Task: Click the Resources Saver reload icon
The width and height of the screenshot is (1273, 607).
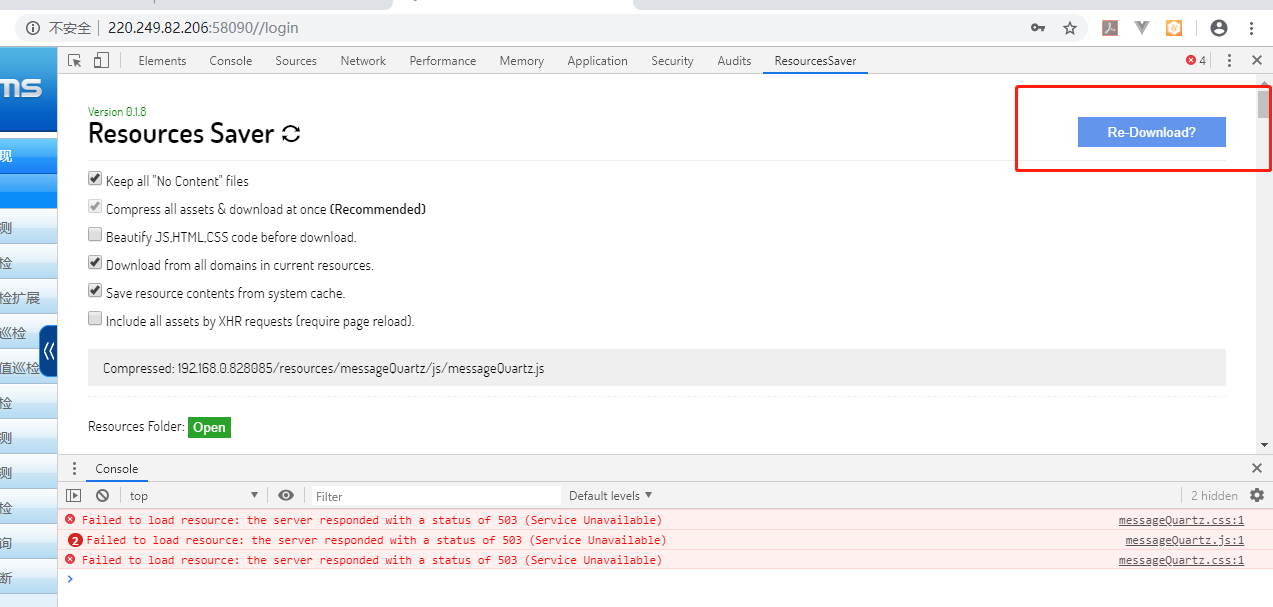Action: 291,134
